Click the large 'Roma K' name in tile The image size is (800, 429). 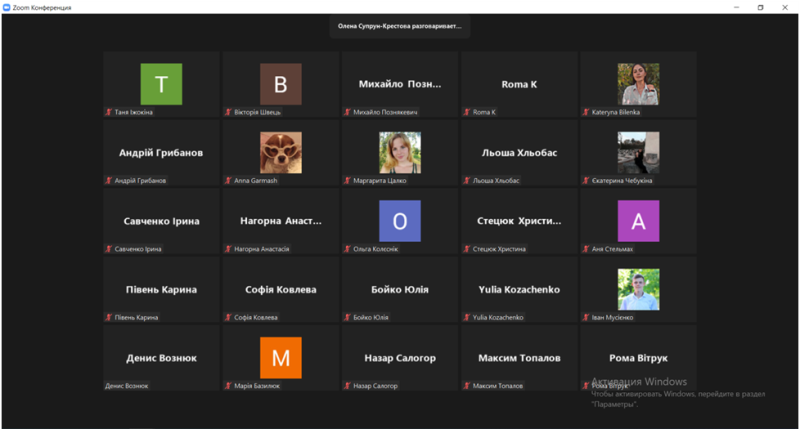519,84
